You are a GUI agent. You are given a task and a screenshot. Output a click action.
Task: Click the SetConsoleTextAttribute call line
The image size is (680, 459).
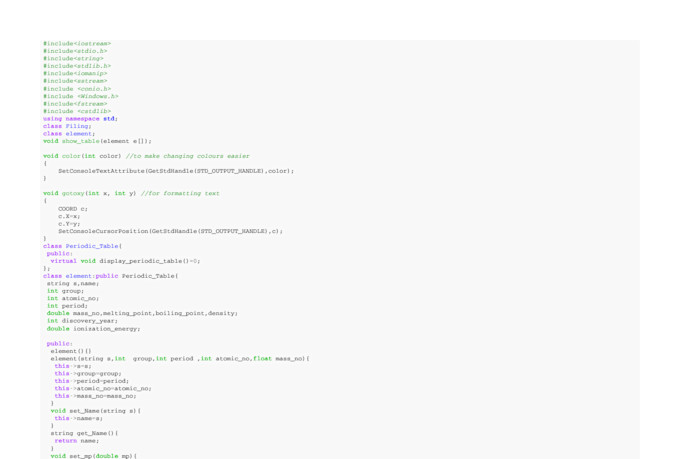(176, 171)
